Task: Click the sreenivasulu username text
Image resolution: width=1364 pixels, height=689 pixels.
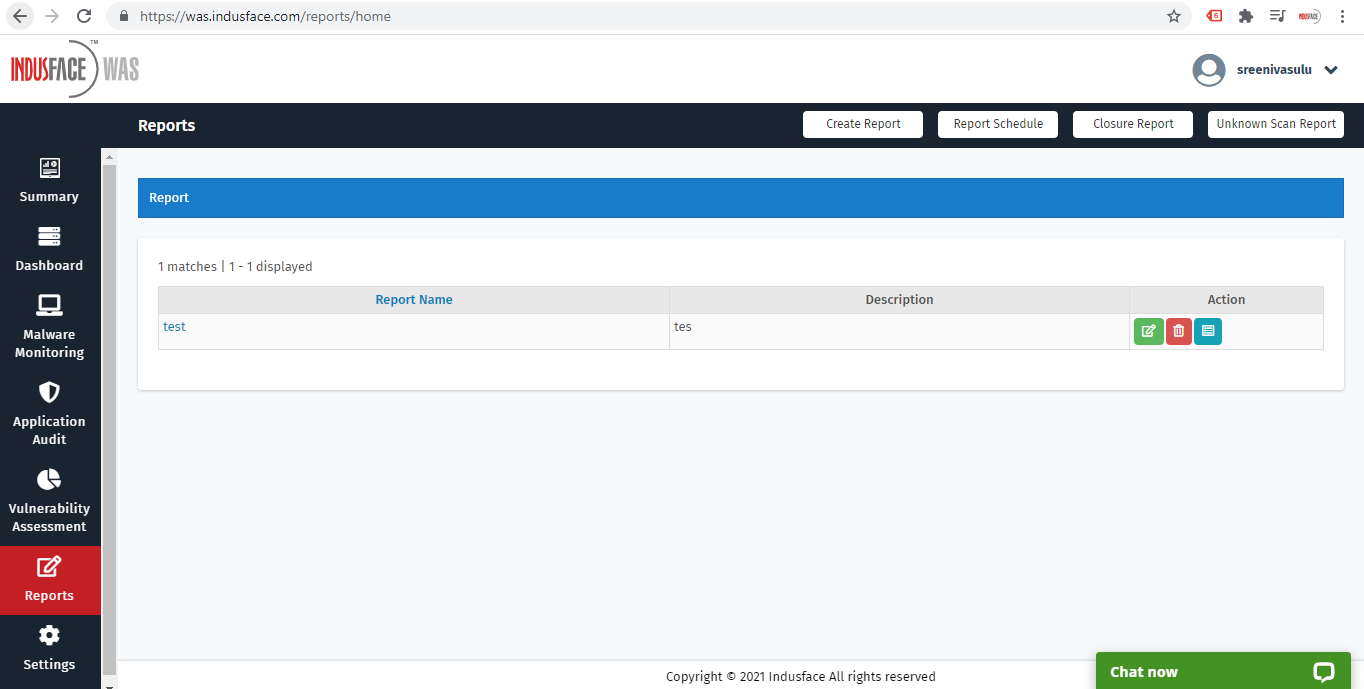Action: click(1274, 70)
